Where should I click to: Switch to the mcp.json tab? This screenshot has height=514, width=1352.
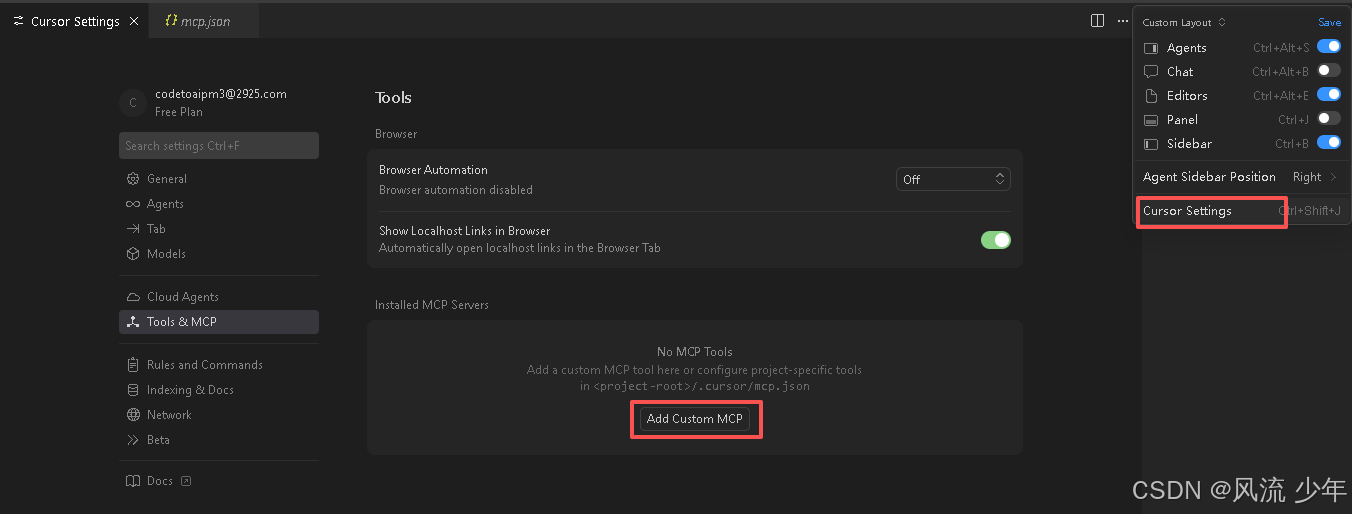click(x=204, y=21)
